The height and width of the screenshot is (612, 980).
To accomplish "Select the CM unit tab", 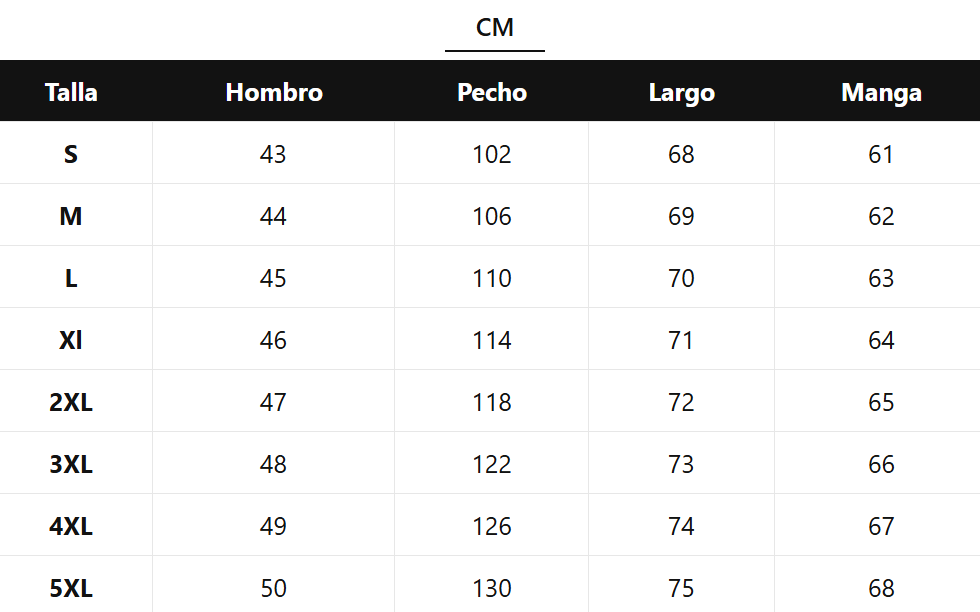I will point(495,28).
